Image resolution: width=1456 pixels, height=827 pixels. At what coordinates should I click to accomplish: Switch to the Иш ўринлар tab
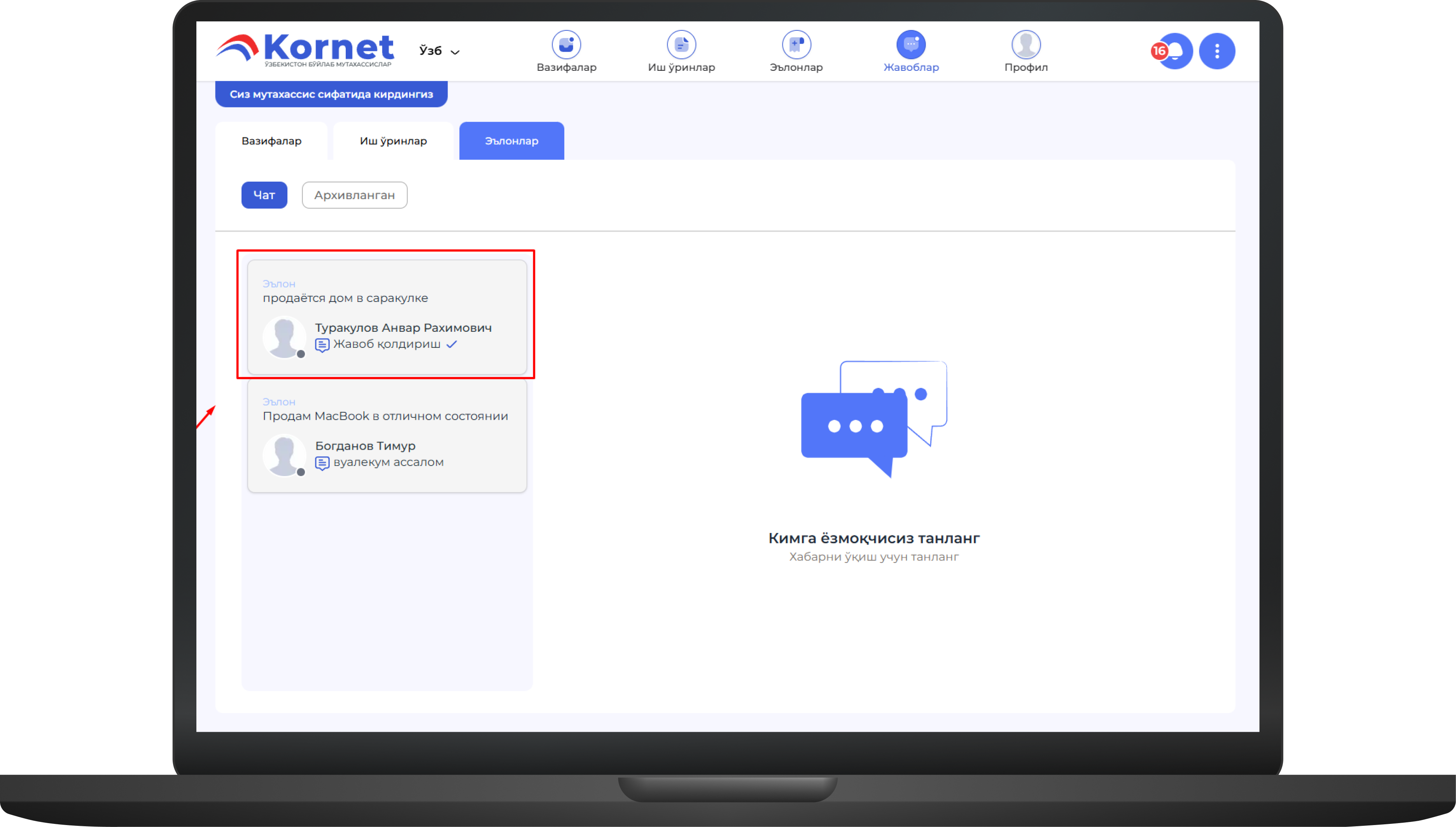[393, 141]
